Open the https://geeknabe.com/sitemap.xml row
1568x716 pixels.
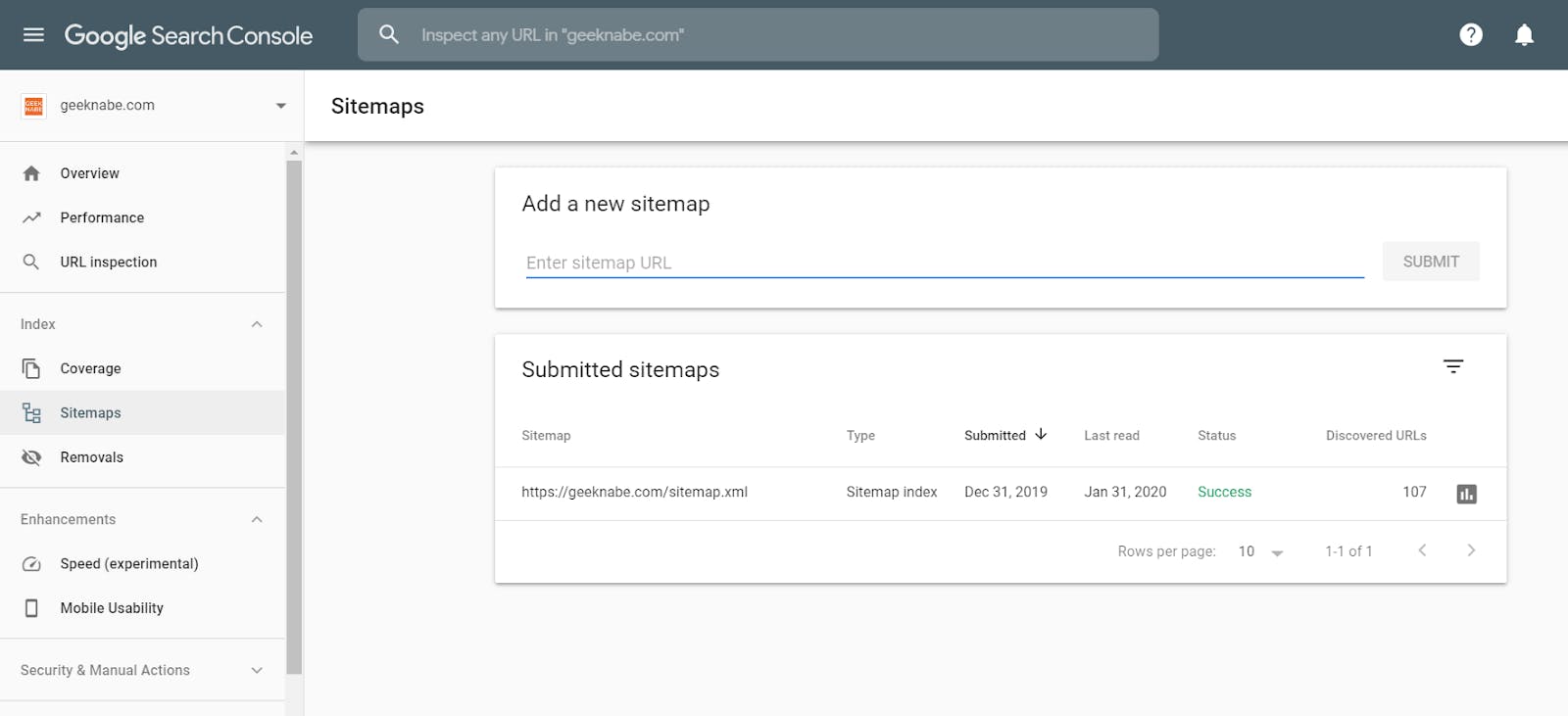tap(1001, 493)
